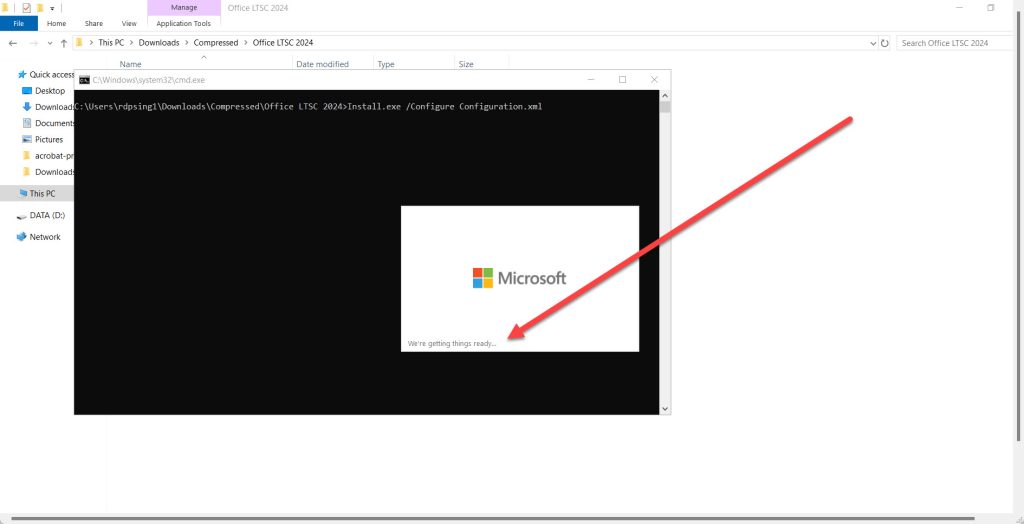Image resolution: width=1024 pixels, height=524 pixels.
Task: Select This PC in the navigation pane
Action: [x=42, y=193]
